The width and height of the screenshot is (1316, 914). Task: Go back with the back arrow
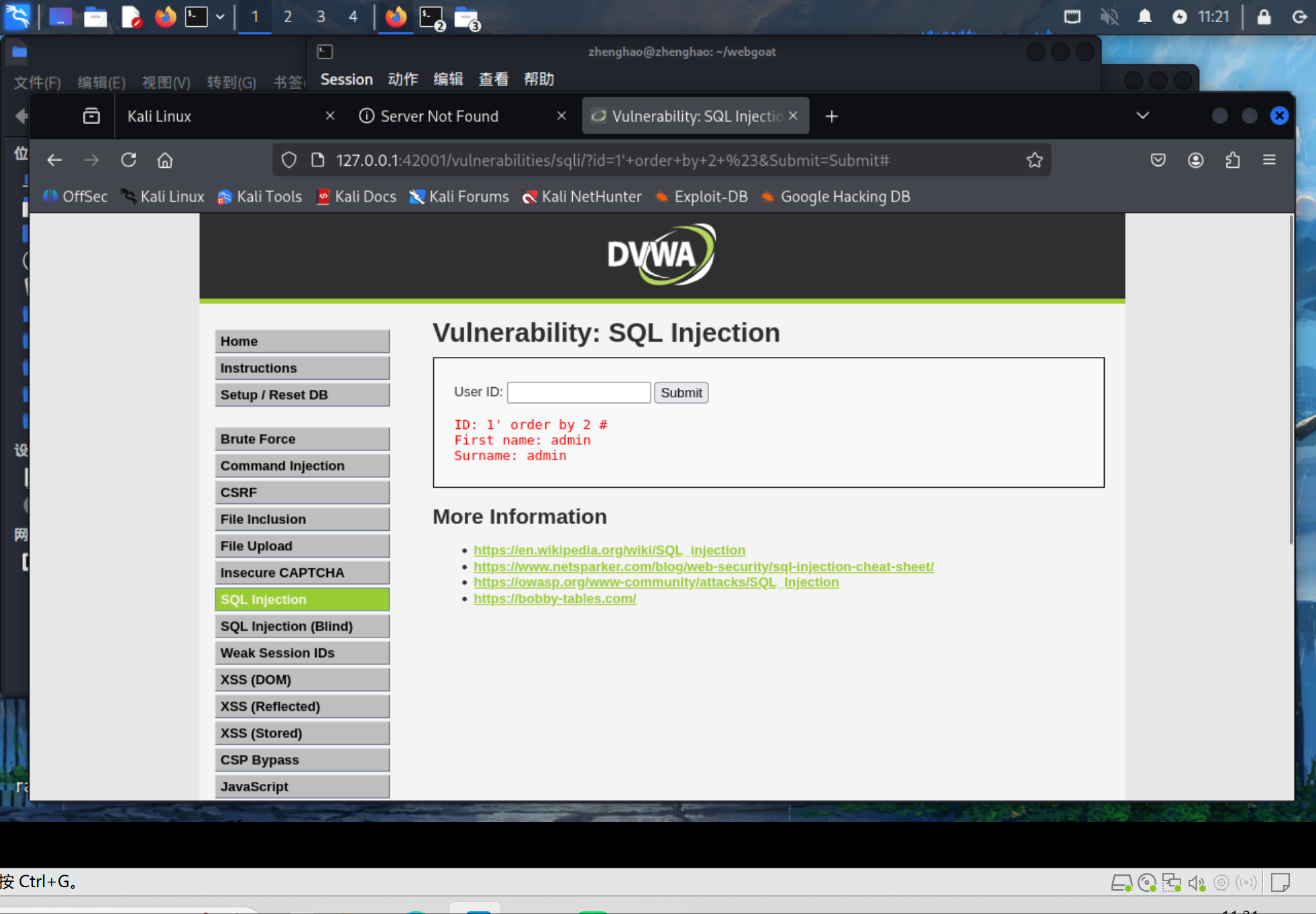coord(54,160)
